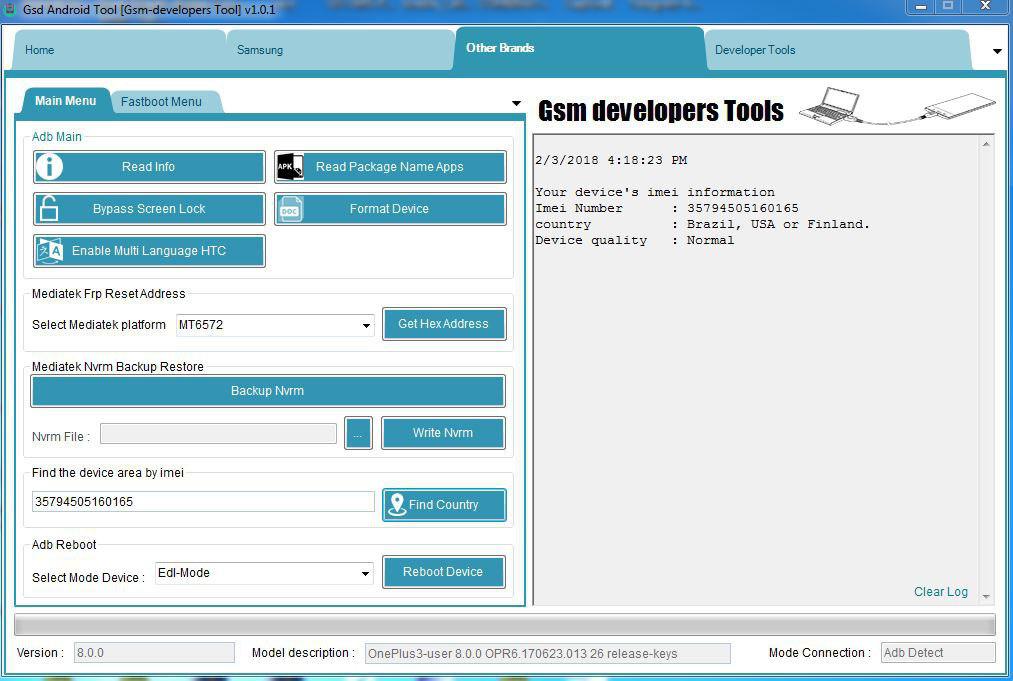Open the Mediatek platform dropdown showing MT6572
The width and height of the screenshot is (1013, 681).
pos(367,324)
